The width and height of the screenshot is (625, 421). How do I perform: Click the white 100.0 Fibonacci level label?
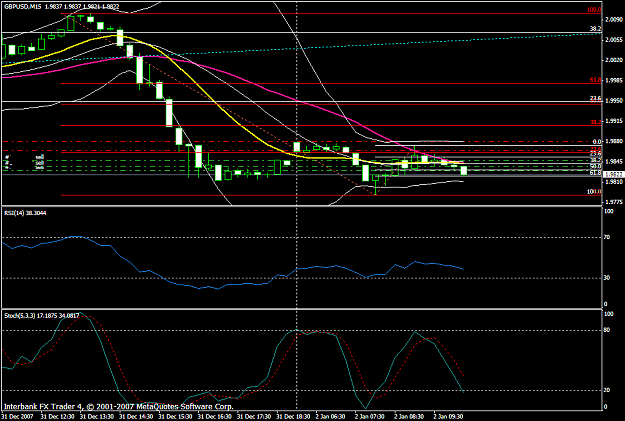pos(594,192)
